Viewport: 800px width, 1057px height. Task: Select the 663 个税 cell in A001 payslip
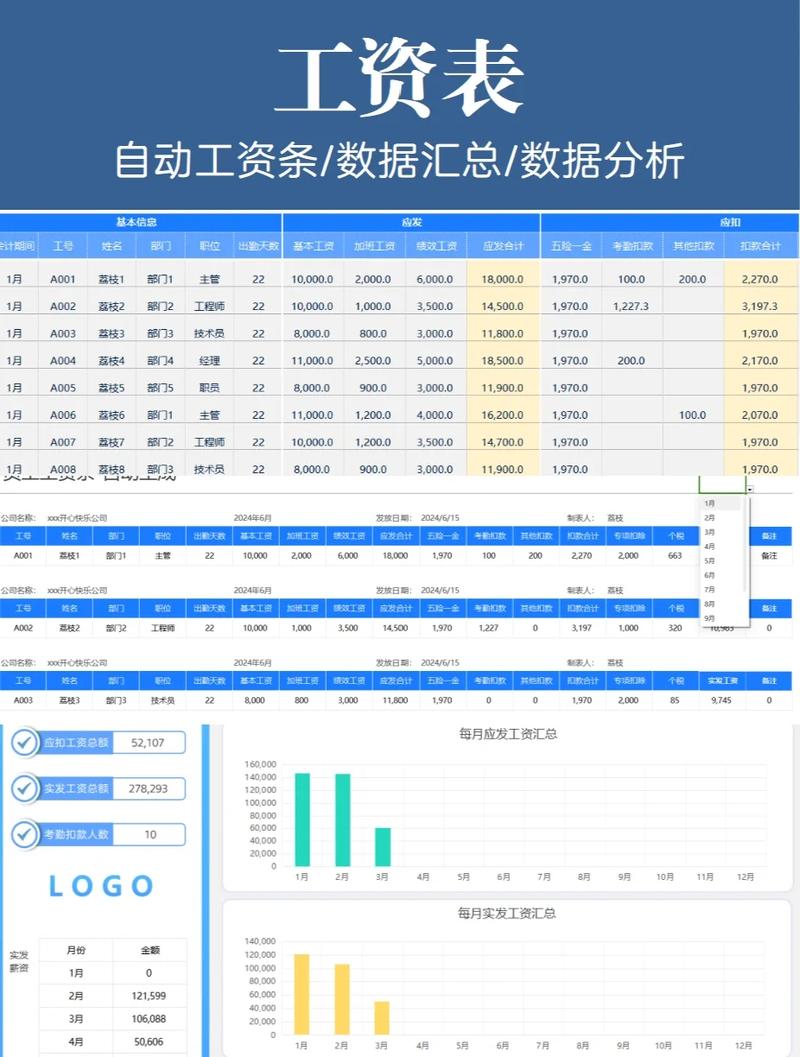coord(675,555)
